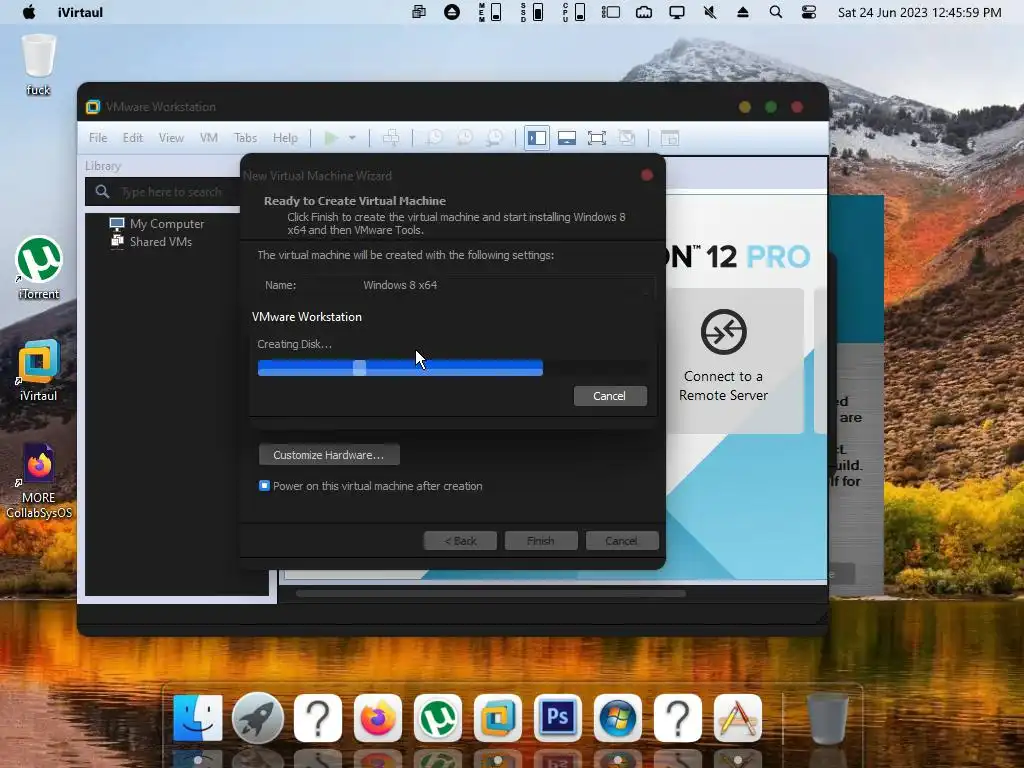This screenshot has height=768, width=1024.
Task: Open the VM menu
Action: pos(209,138)
